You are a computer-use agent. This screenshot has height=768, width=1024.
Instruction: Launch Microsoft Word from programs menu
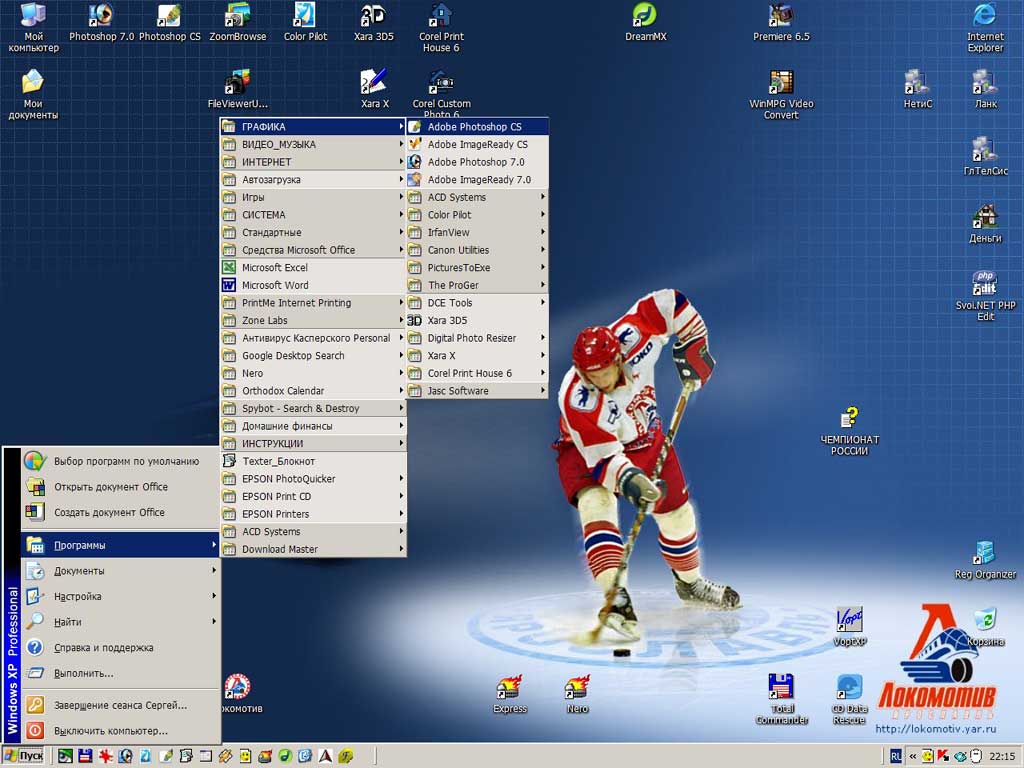point(313,285)
